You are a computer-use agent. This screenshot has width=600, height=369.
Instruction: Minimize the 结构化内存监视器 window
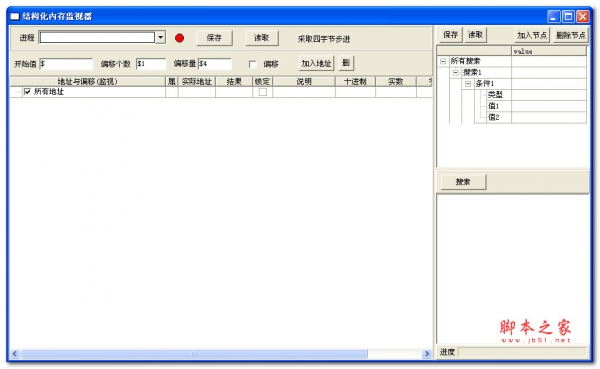pos(553,16)
